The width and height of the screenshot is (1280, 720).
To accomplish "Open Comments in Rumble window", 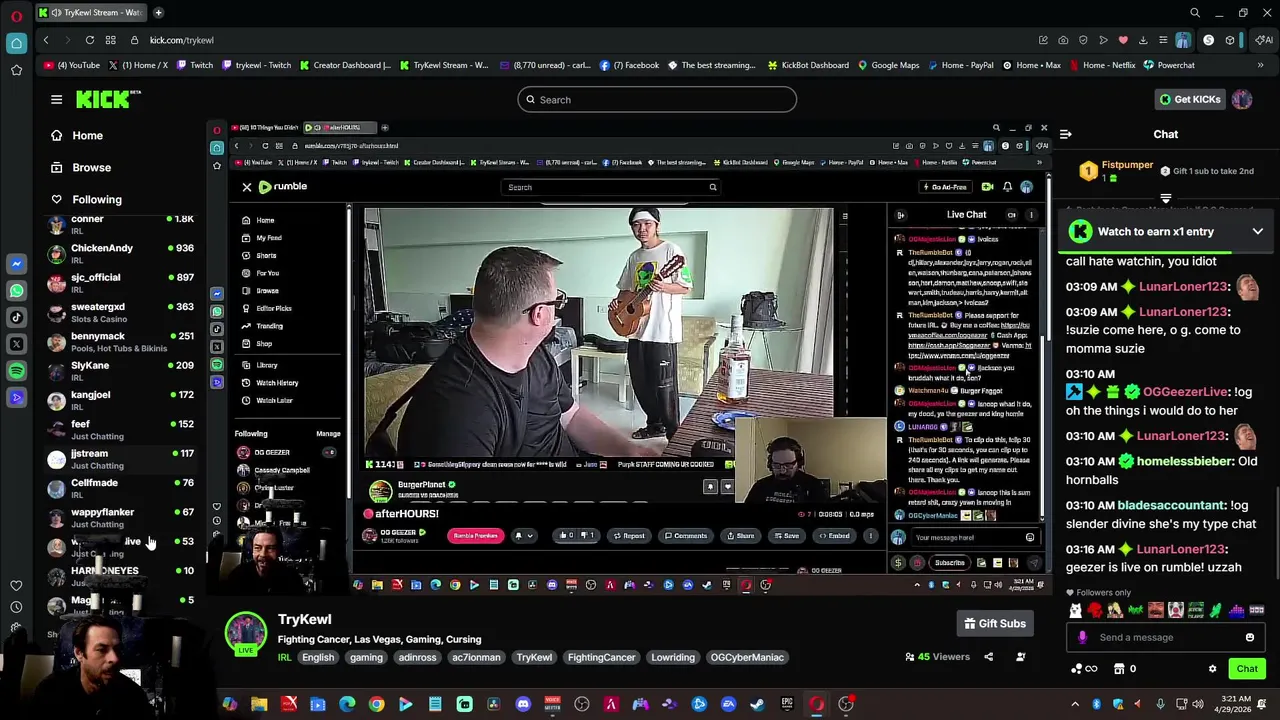I will tap(686, 536).
